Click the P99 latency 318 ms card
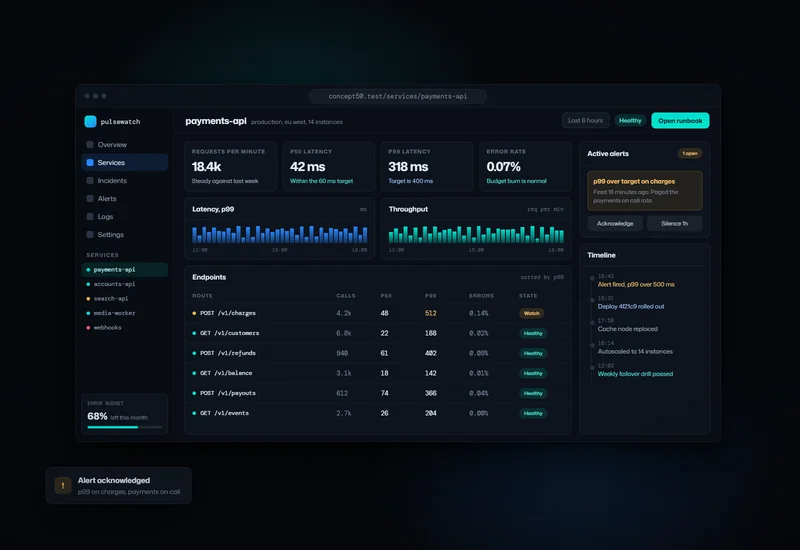 tap(427, 166)
